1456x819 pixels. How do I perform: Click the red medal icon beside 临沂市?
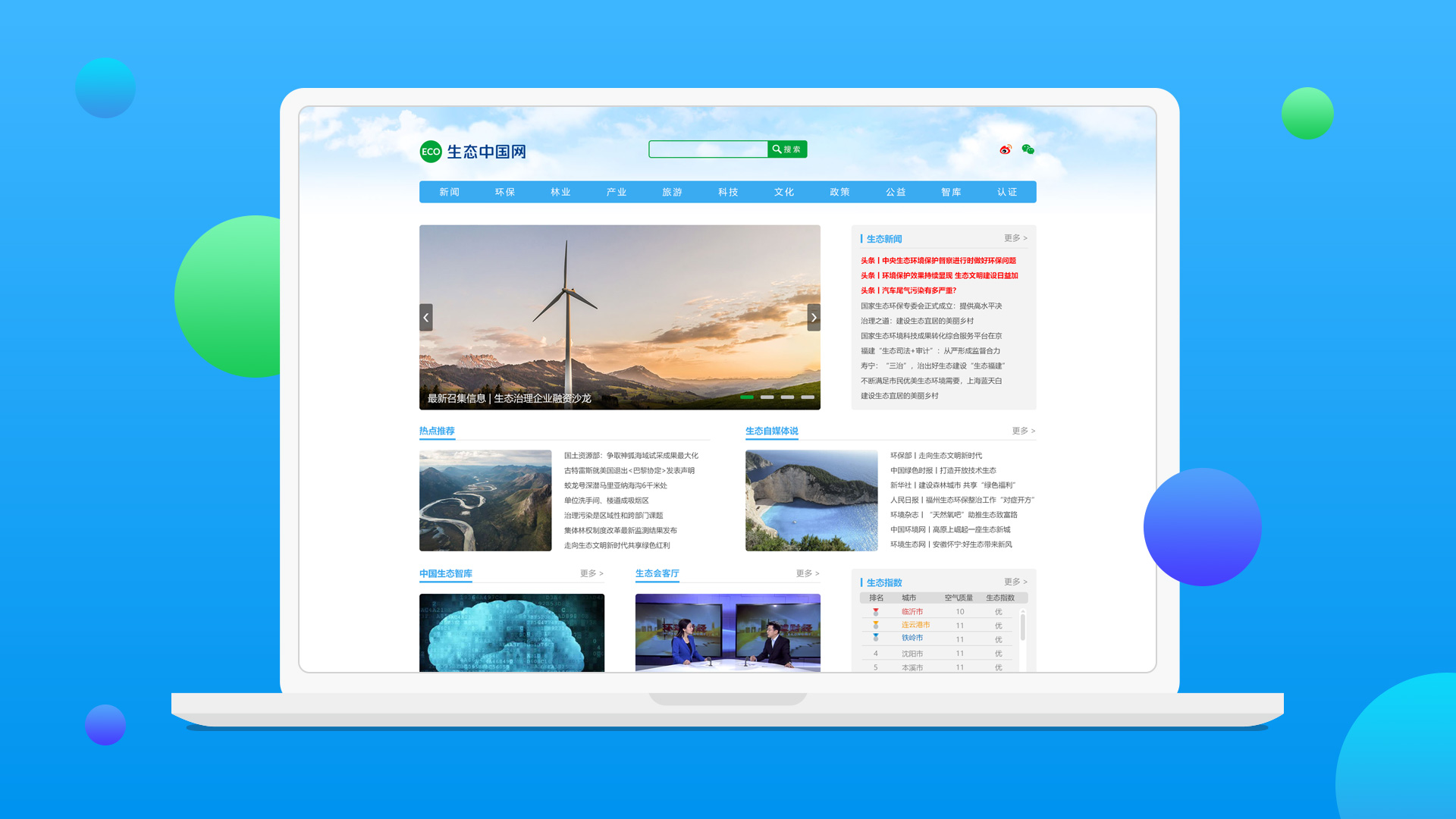tap(876, 612)
